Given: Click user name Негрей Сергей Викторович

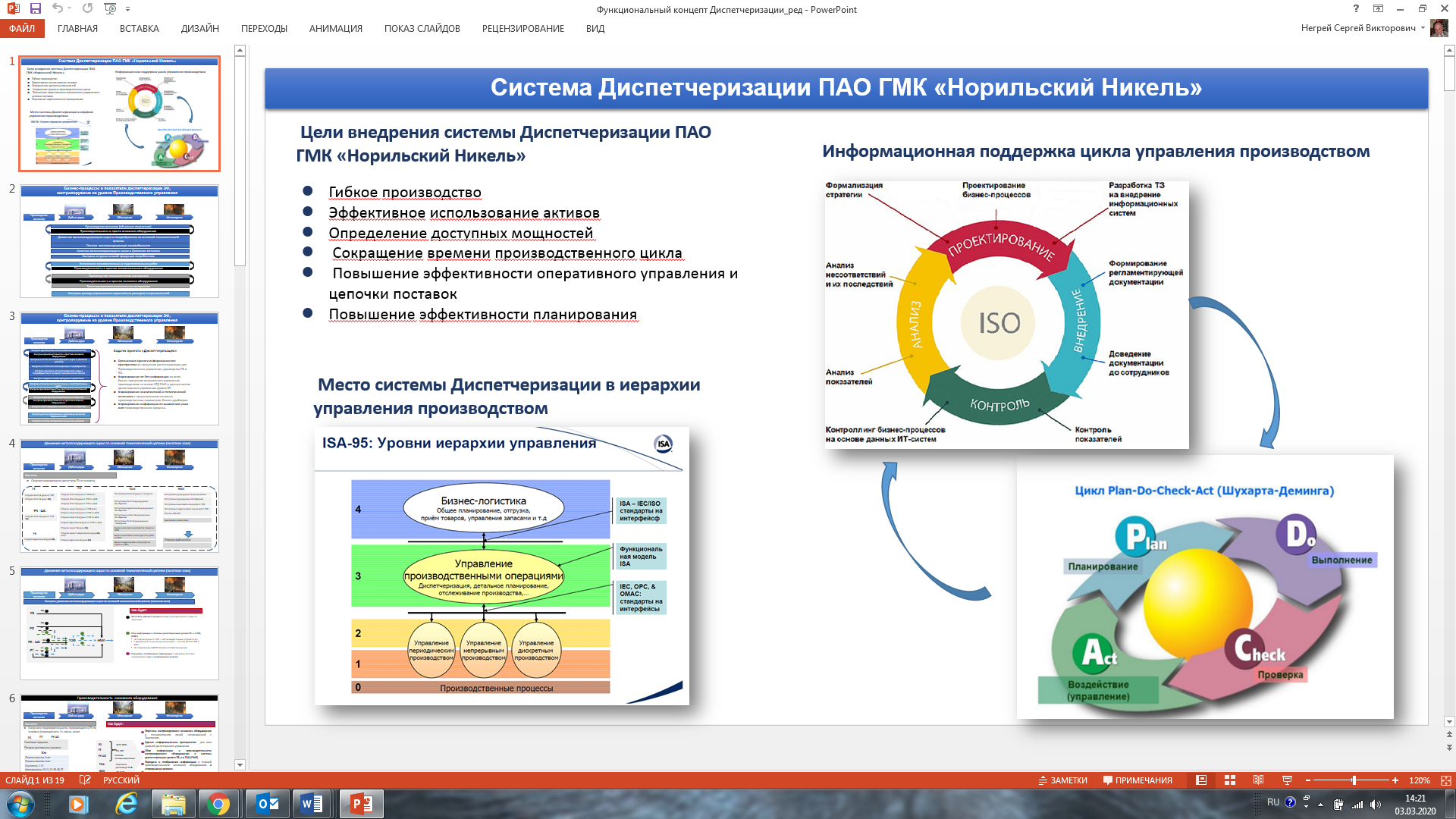Looking at the screenshot, I should (x=1357, y=28).
